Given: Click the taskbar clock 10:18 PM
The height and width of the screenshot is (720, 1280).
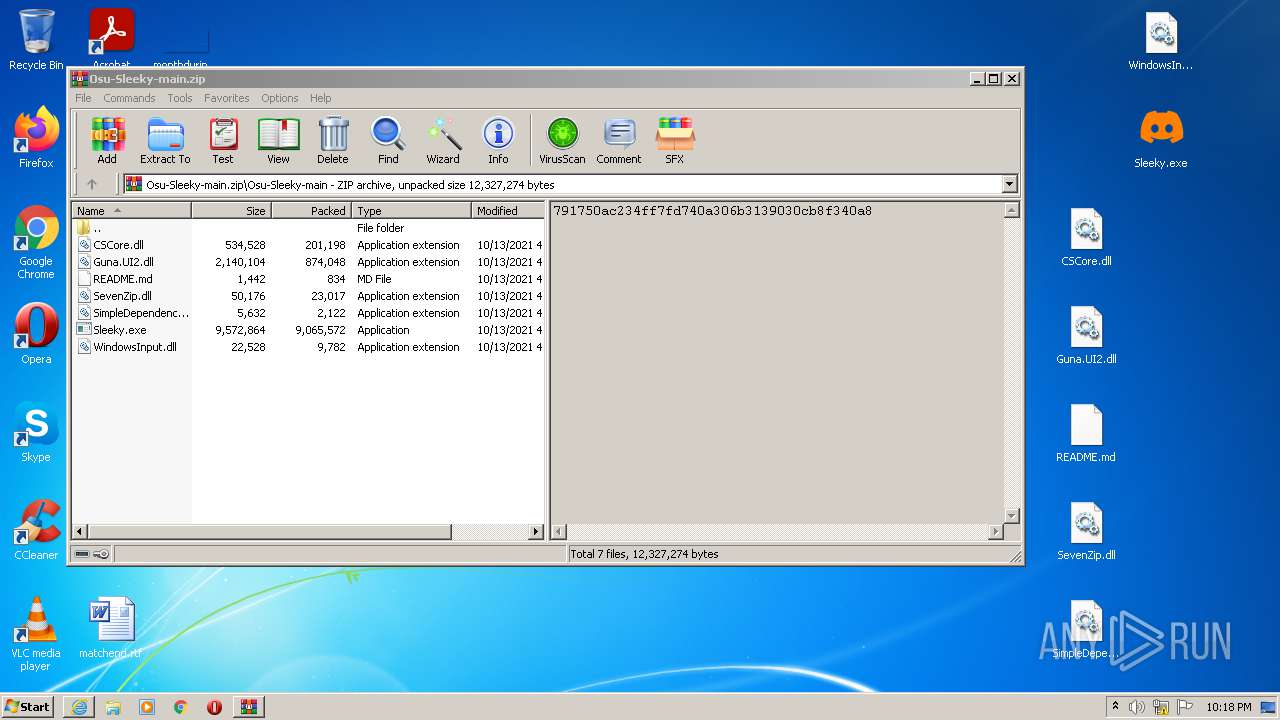Looking at the screenshot, I should tap(1229, 707).
